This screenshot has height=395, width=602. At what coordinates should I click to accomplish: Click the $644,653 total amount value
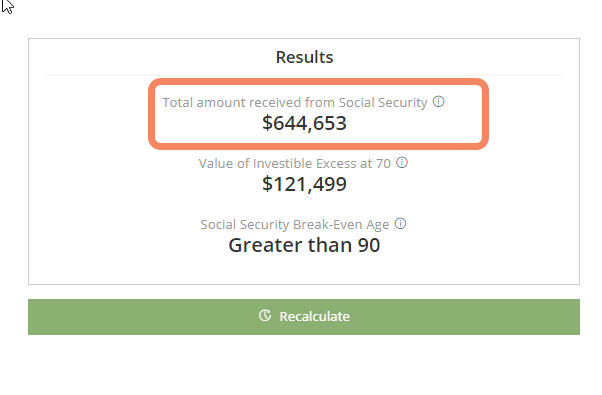click(304, 123)
